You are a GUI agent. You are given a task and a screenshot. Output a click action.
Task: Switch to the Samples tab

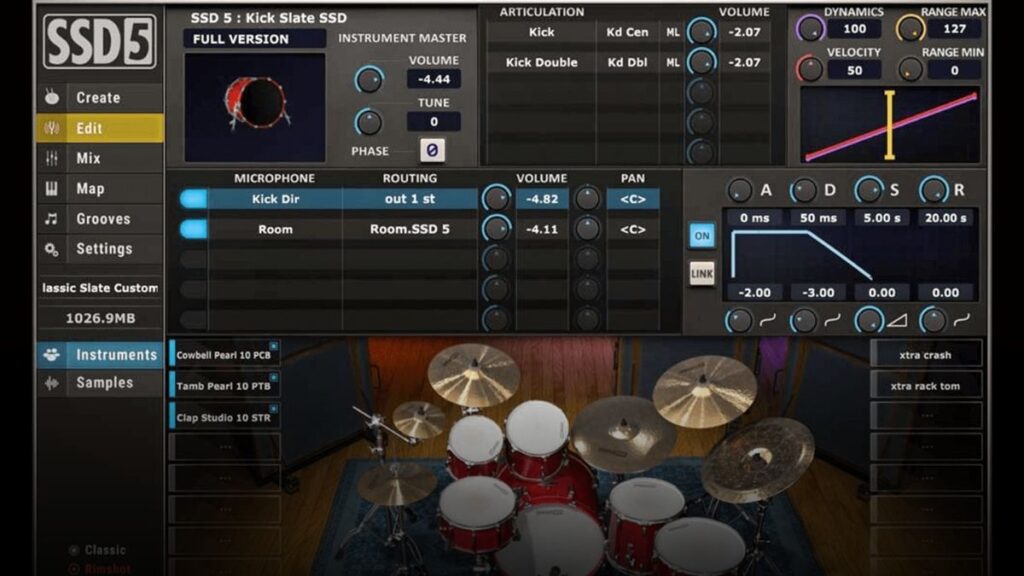tap(99, 383)
